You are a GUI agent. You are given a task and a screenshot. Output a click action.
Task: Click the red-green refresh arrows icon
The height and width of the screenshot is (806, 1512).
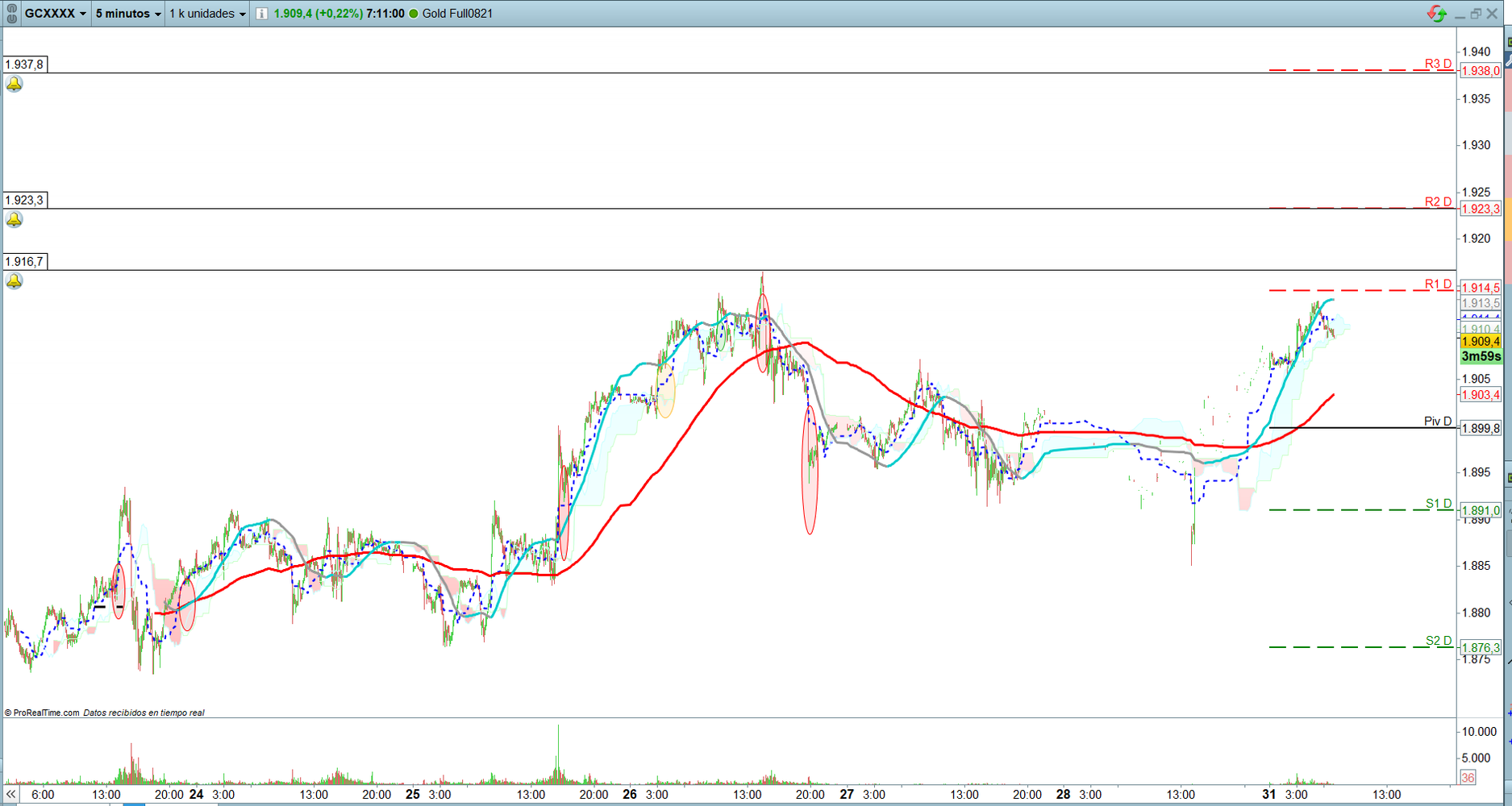click(x=1436, y=13)
